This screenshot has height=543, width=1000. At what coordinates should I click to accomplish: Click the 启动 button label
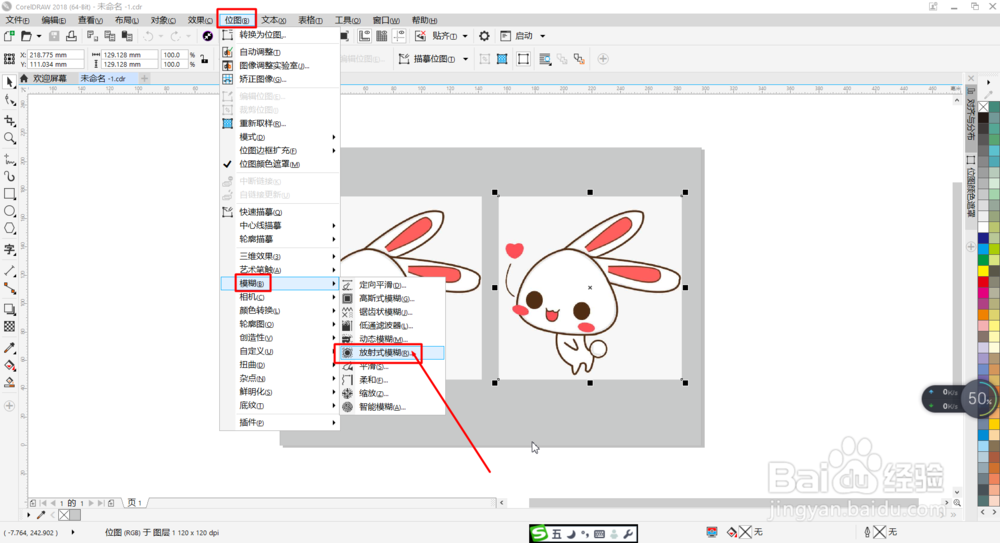tap(524, 36)
